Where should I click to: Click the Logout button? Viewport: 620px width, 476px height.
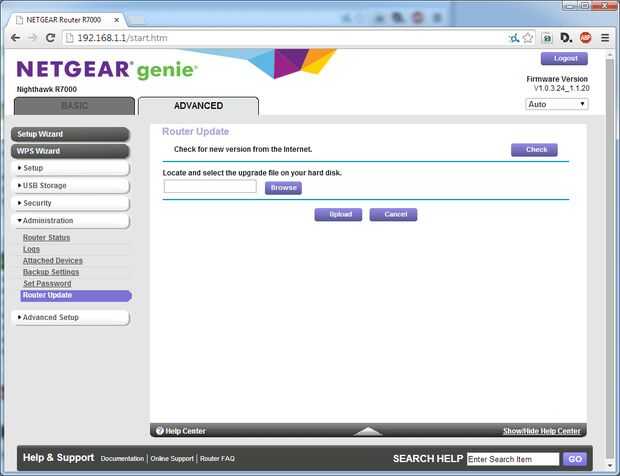pos(564,59)
